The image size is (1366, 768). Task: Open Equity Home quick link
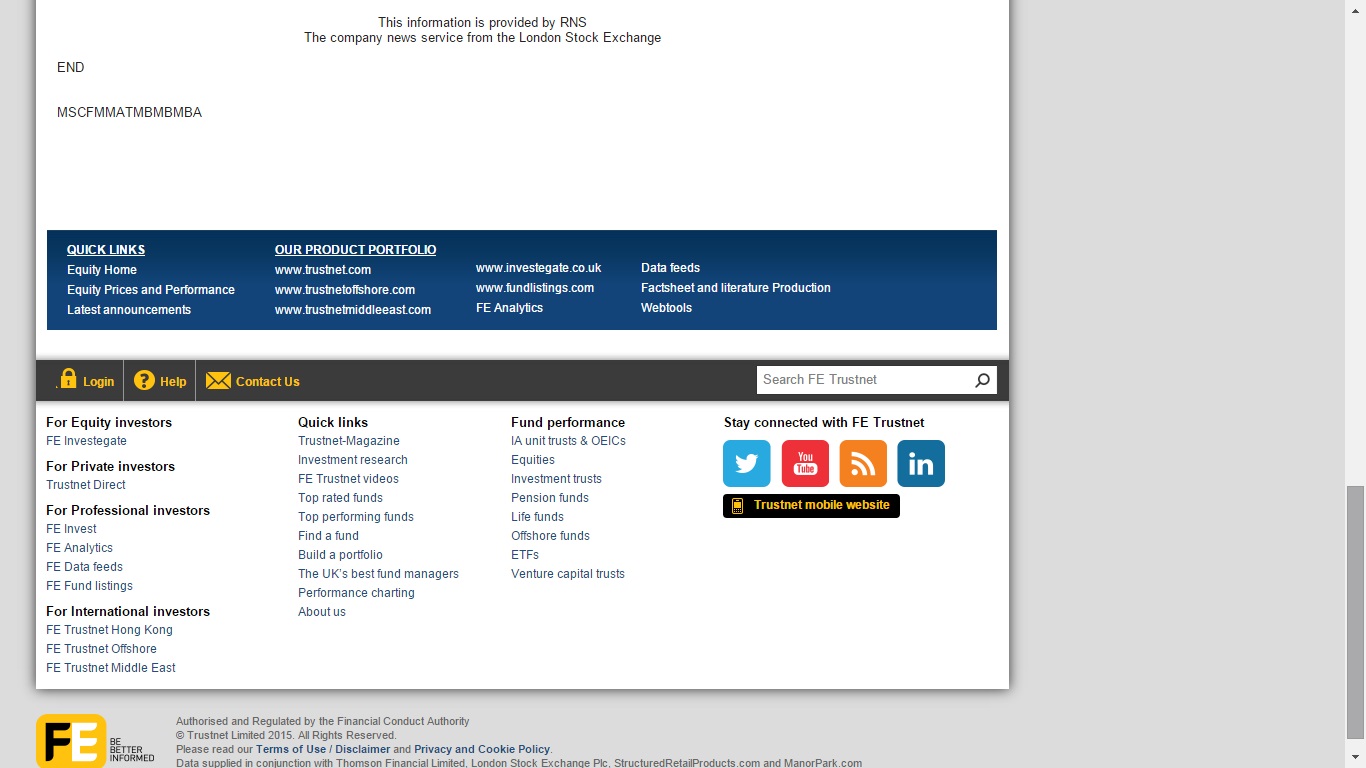pyautogui.click(x=102, y=270)
